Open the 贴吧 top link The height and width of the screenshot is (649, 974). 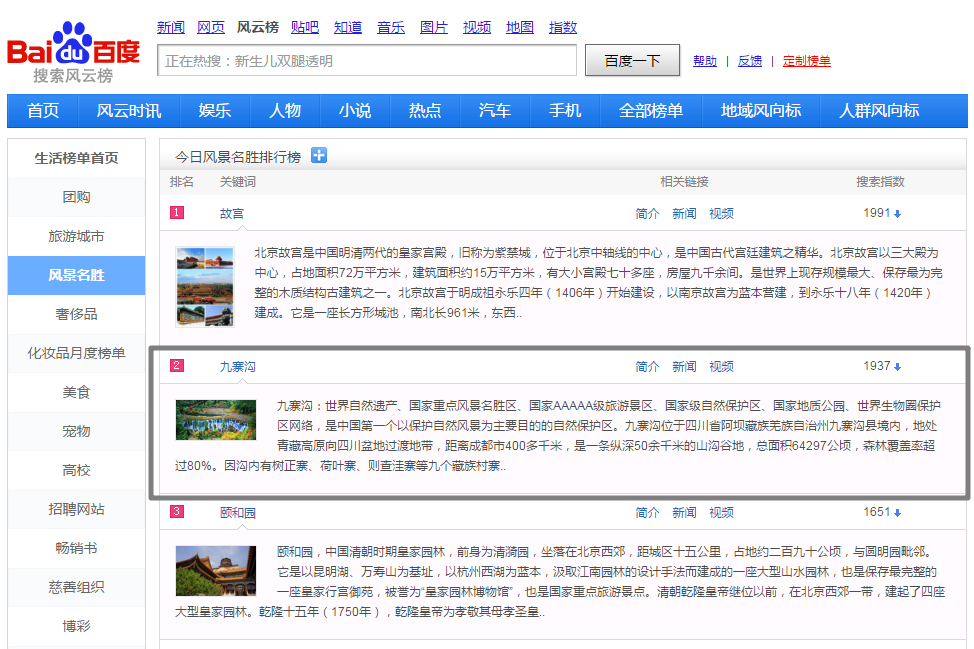(x=305, y=27)
